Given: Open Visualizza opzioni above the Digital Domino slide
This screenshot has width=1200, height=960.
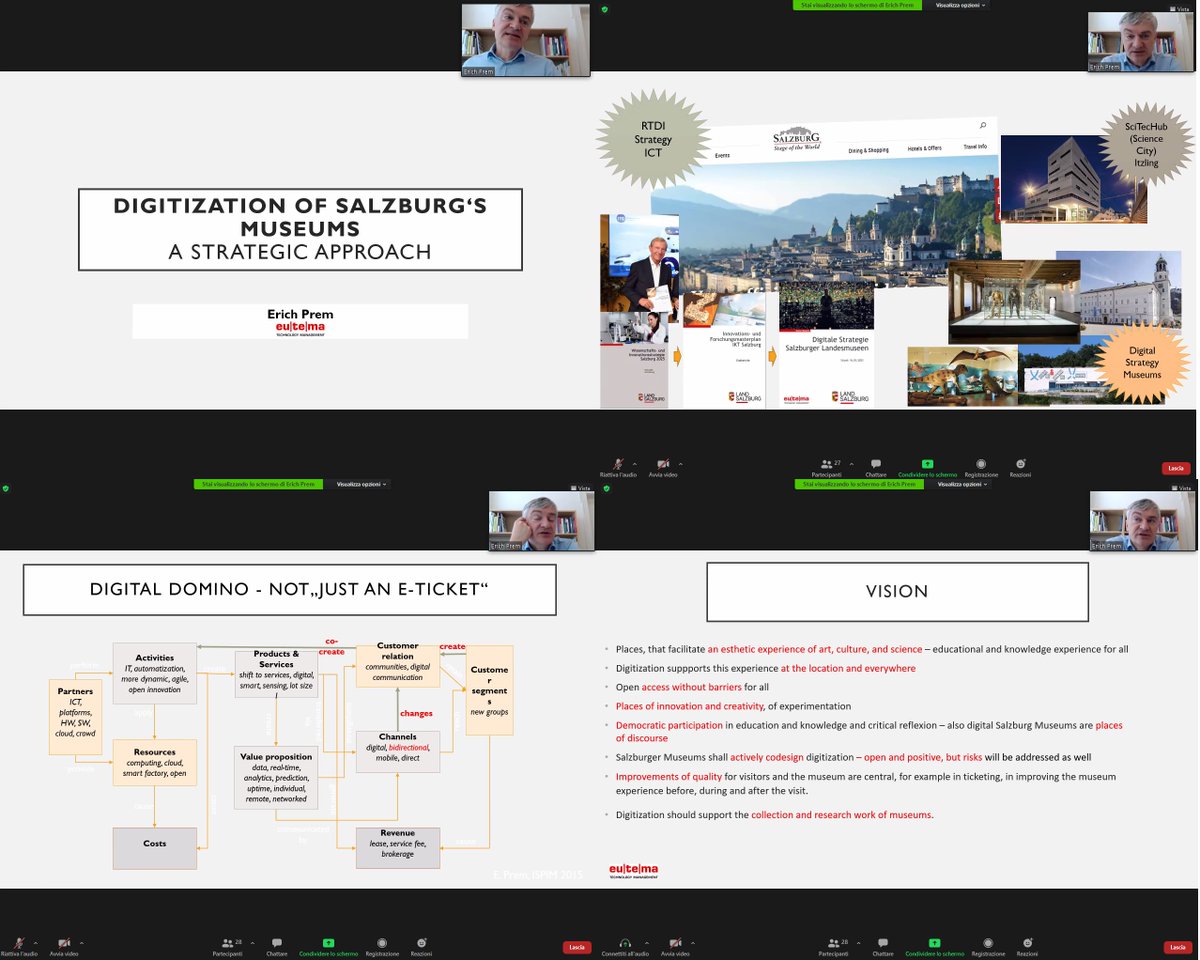Looking at the screenshot, I should (x=362, y=484).
